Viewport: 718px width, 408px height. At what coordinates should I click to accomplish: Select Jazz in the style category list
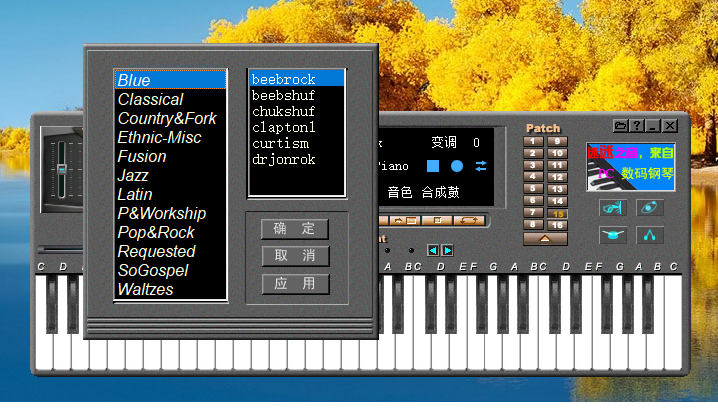point(133,175)
